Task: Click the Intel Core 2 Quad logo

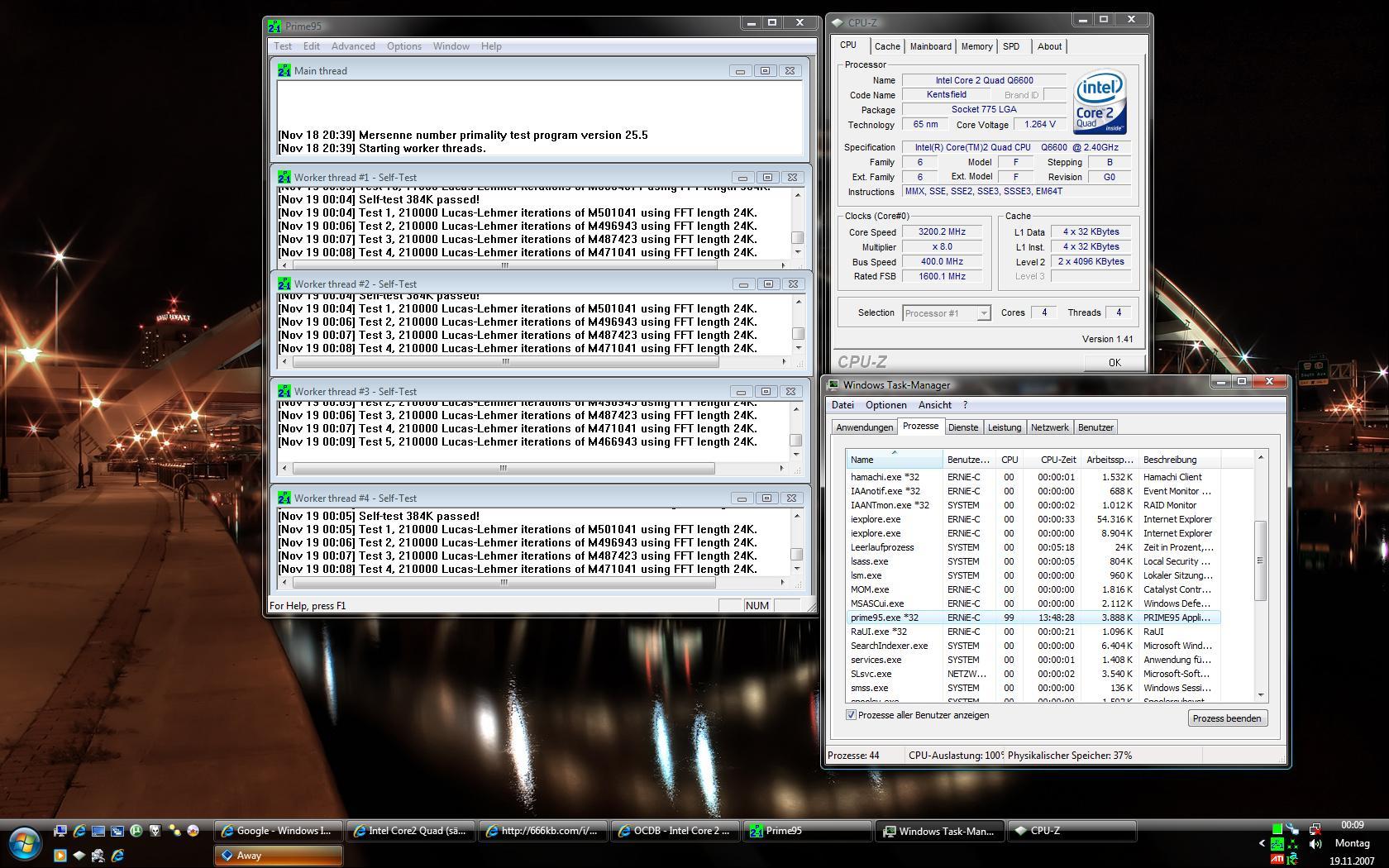Action: click(x=1100, y=103)
